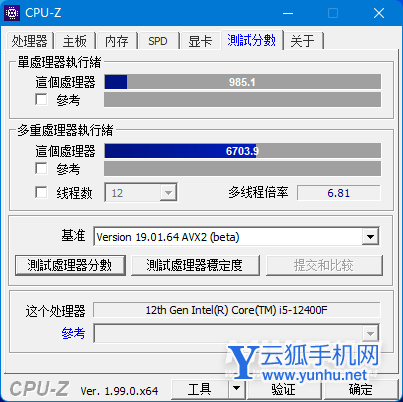The image size is (403, 402).
Task: Open the 处理器 tab
Action: (30, 41)
